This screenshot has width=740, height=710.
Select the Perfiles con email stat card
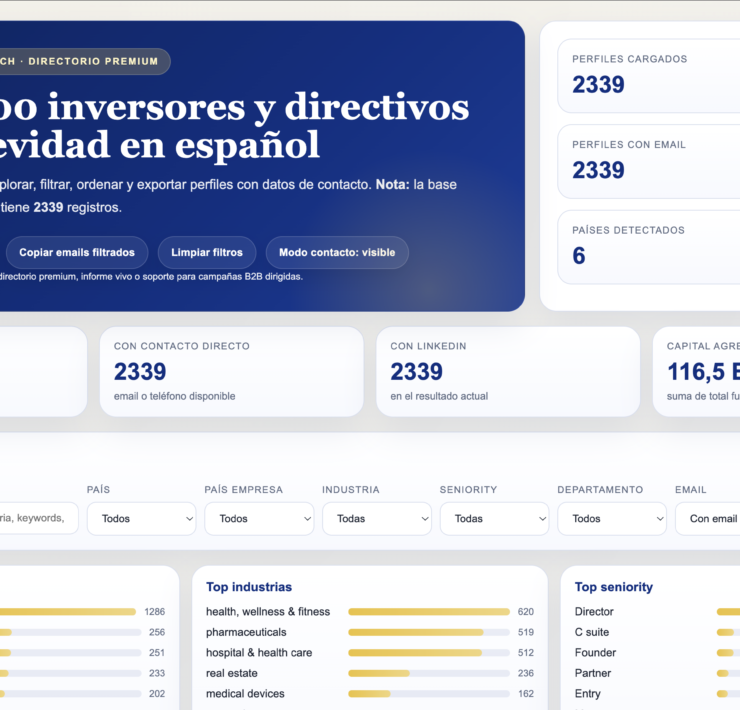[x=650, y=161]
